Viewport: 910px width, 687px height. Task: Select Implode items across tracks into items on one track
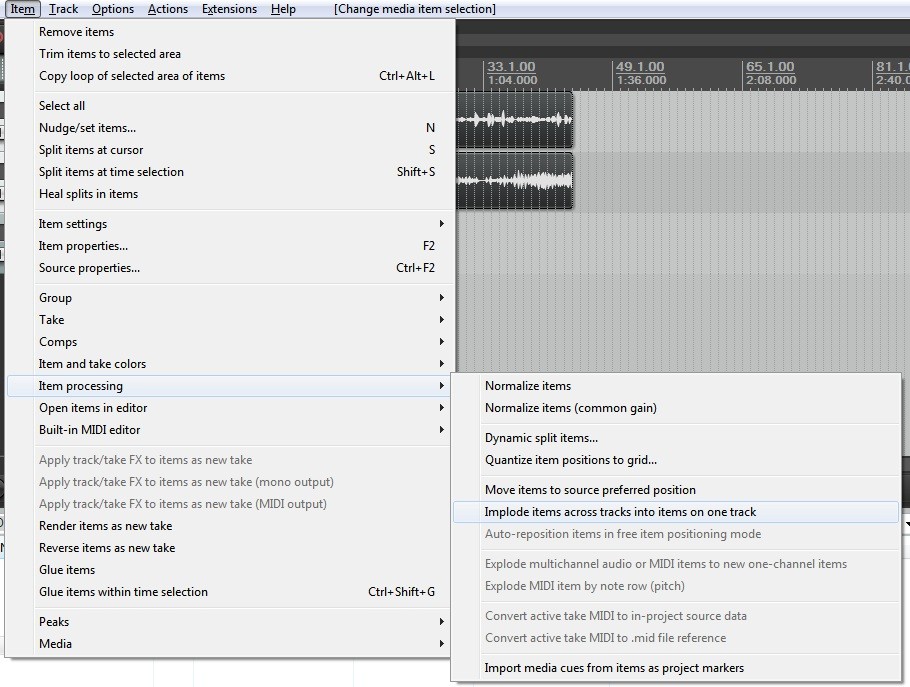tap(676, 512)
